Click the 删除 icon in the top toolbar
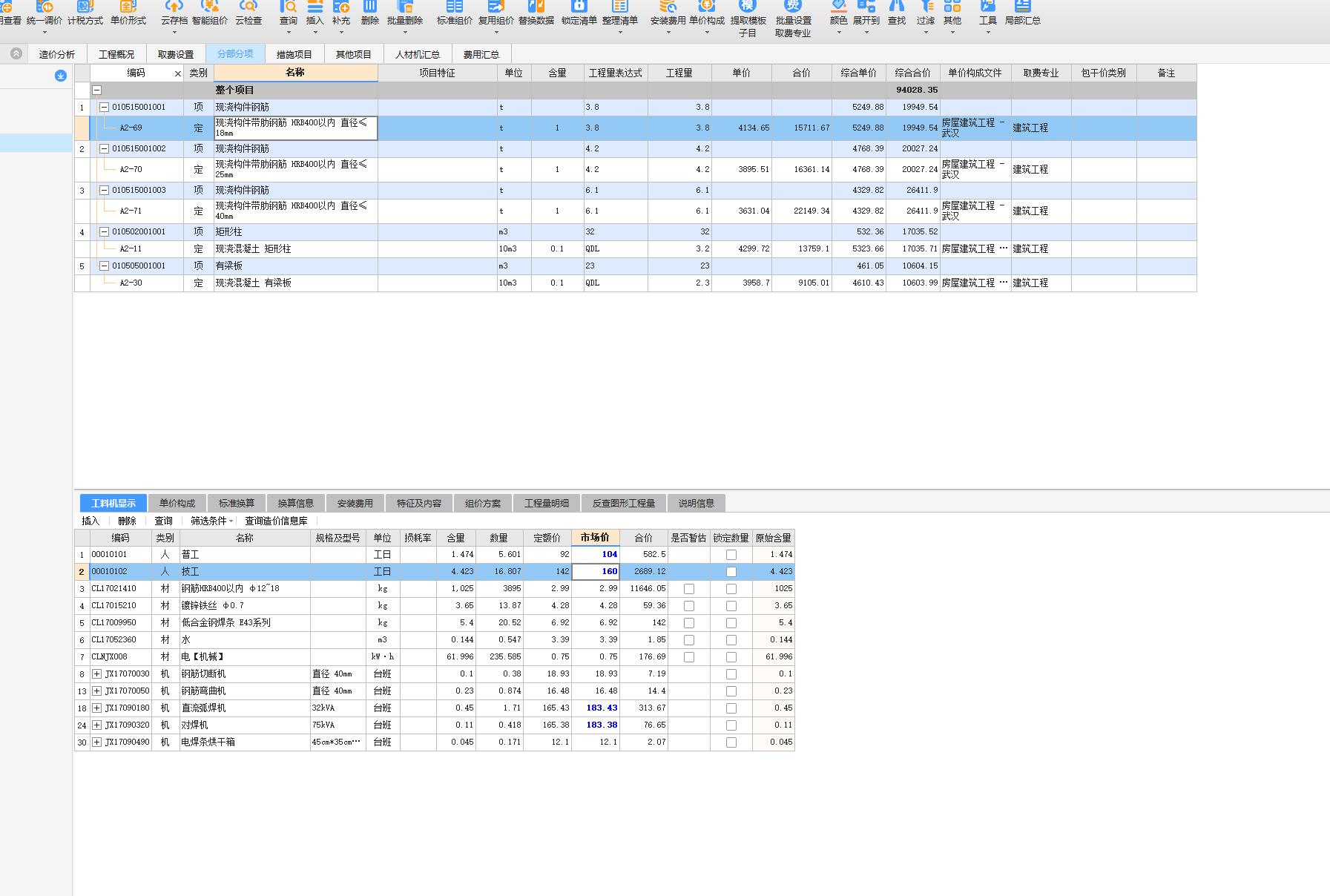Viewport: 1330px width, 896px height. point(370,13)
